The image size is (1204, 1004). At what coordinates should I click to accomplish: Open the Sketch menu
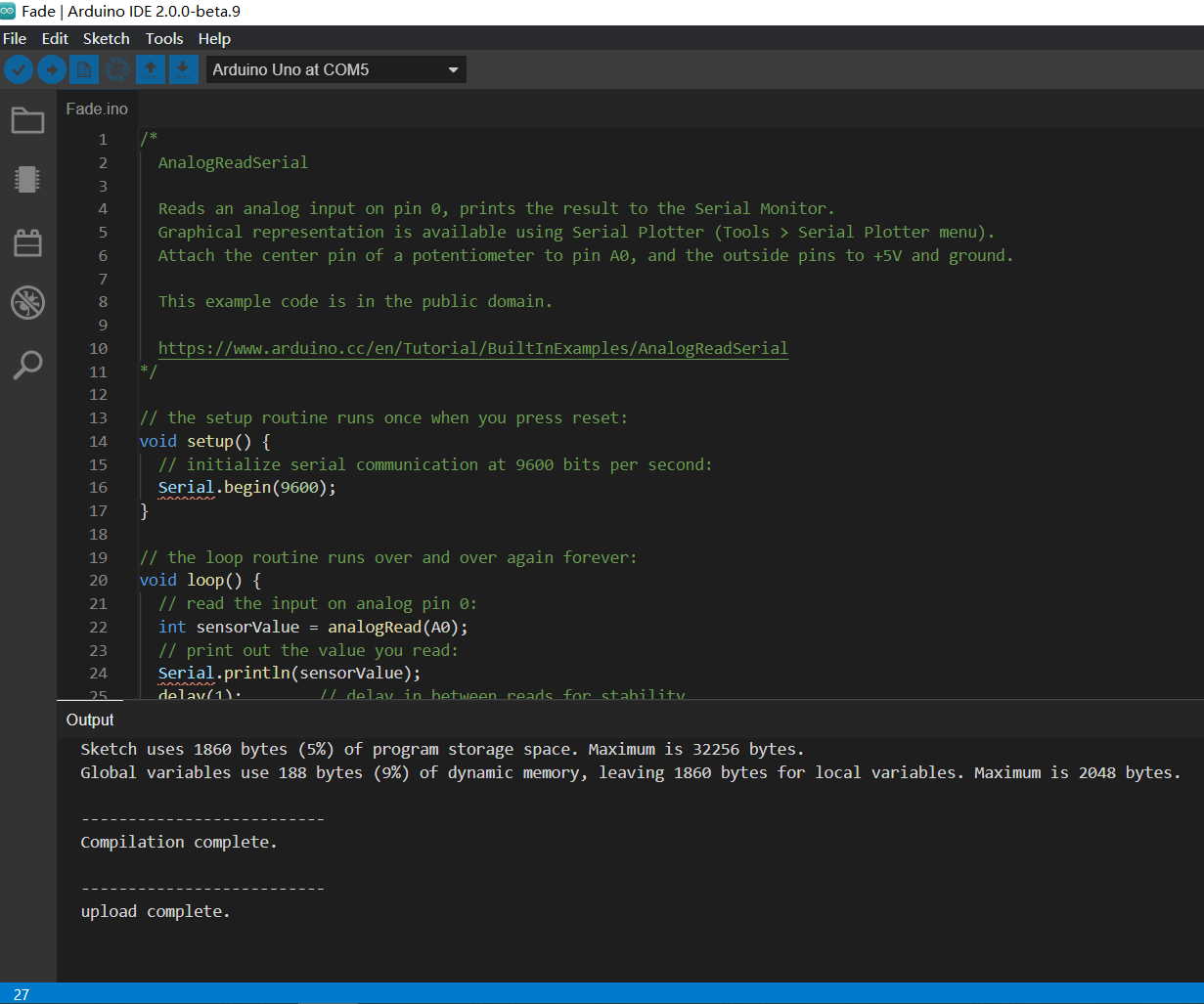click(x=107, y=38)
